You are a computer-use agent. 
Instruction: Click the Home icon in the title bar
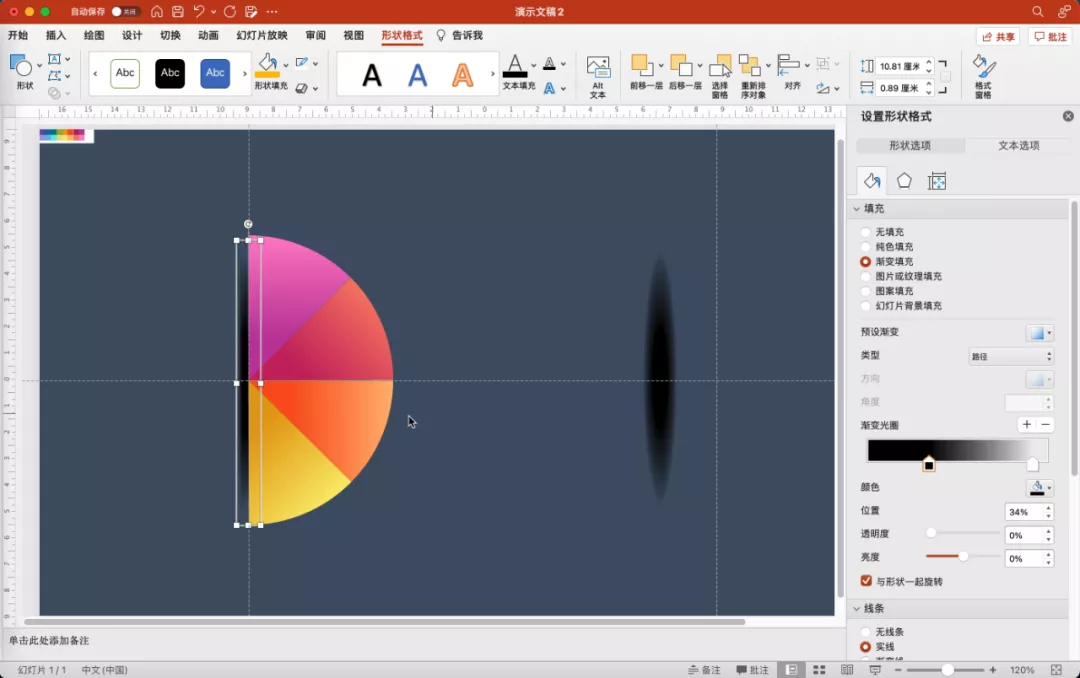[157, 12]
